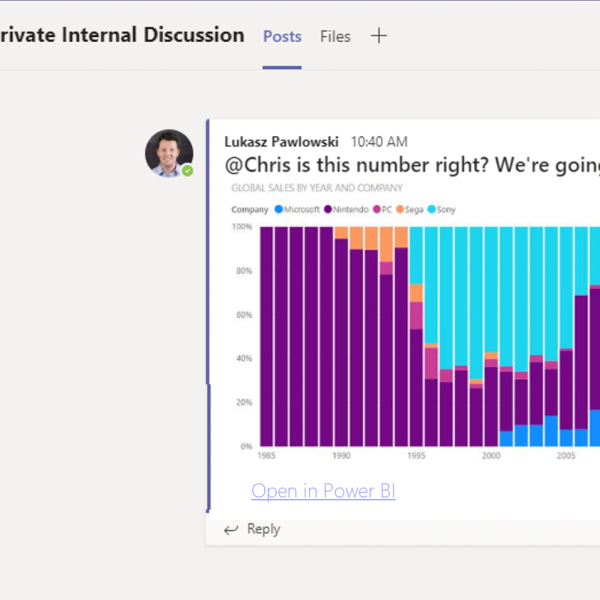600x600 pixels.
Task: Click the 1990 bar in chart
Action: tap(341, 336)
